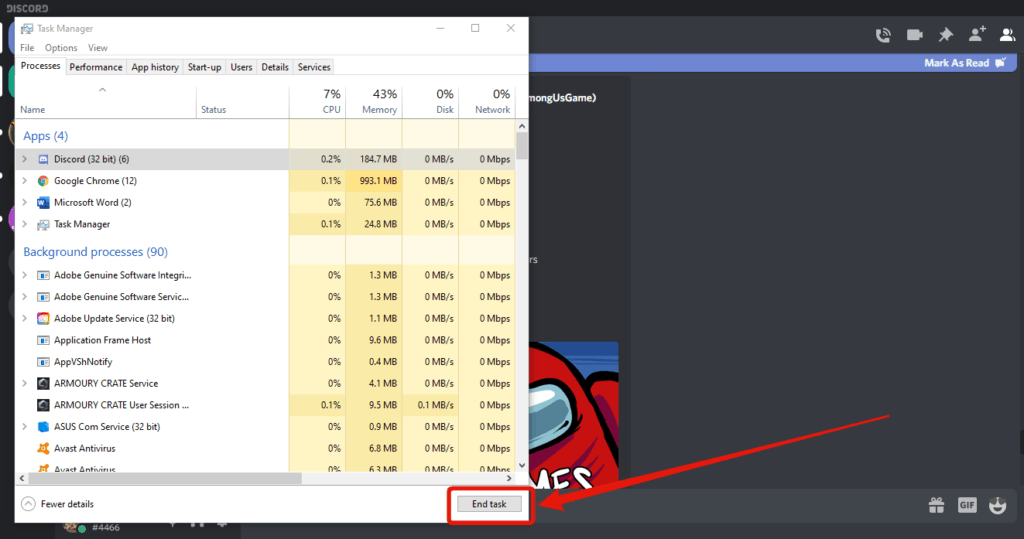
Task: Open the File menu
Action: (27, 48)
